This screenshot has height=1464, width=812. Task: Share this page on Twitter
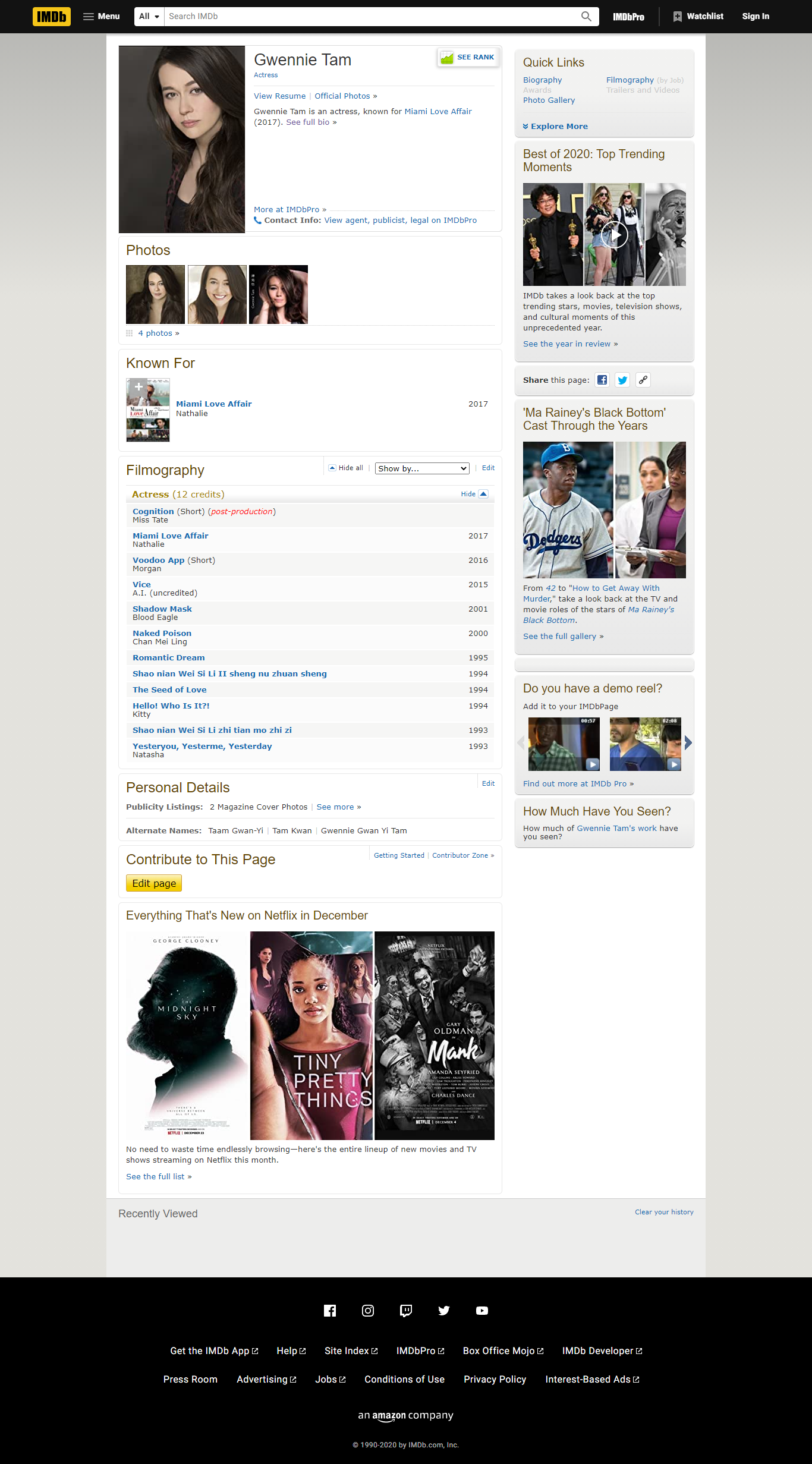pos(622,380)
